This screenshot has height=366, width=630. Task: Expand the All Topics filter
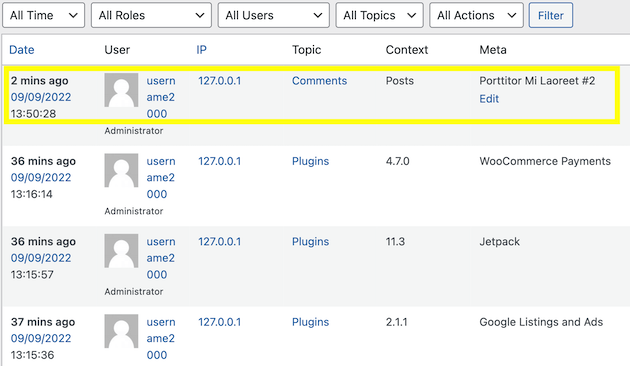click(379, 15)
